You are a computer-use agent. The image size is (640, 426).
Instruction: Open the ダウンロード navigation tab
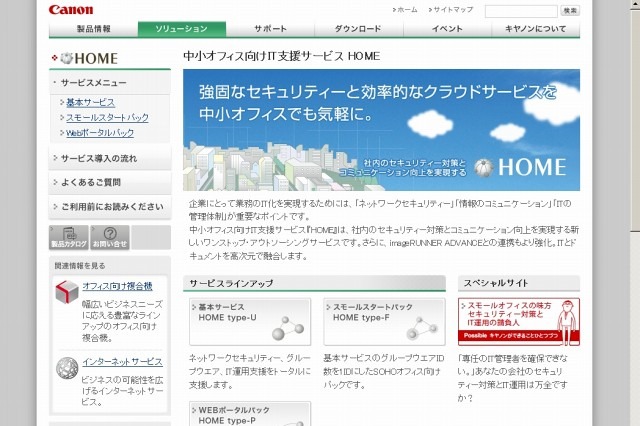click(x=358, y=29)
